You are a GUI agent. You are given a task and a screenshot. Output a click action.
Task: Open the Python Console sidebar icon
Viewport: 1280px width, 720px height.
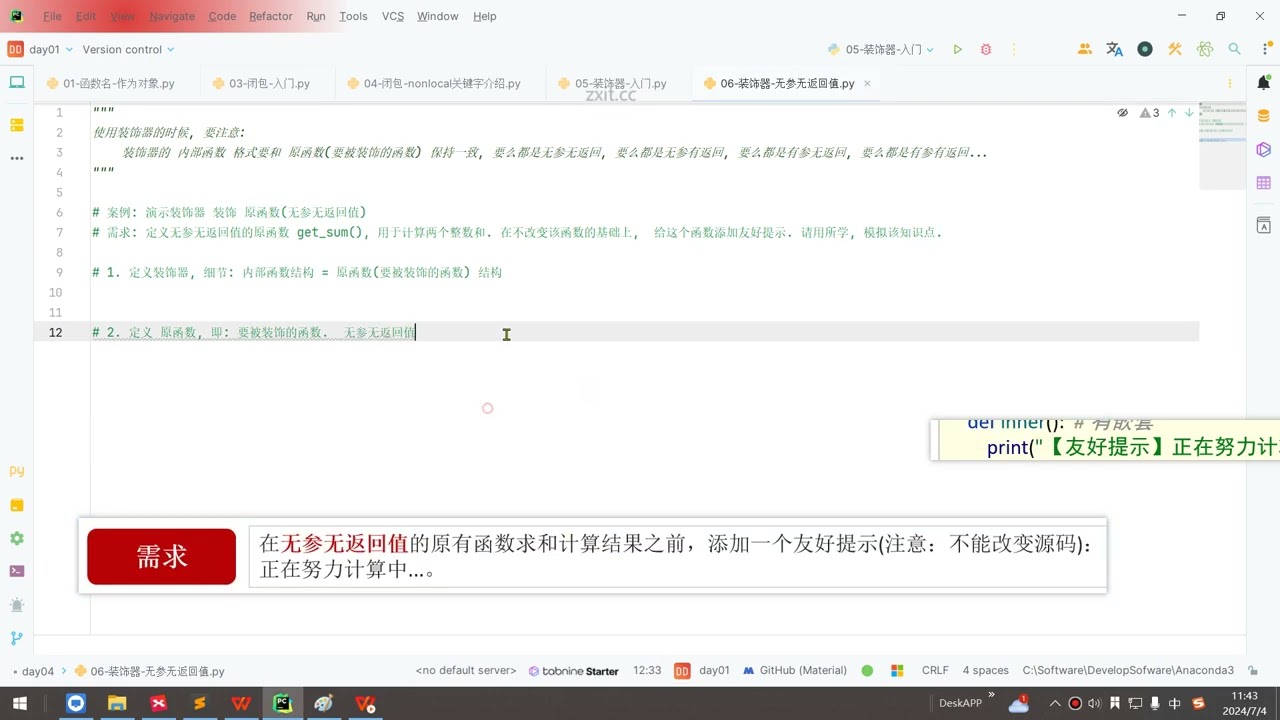16,471
